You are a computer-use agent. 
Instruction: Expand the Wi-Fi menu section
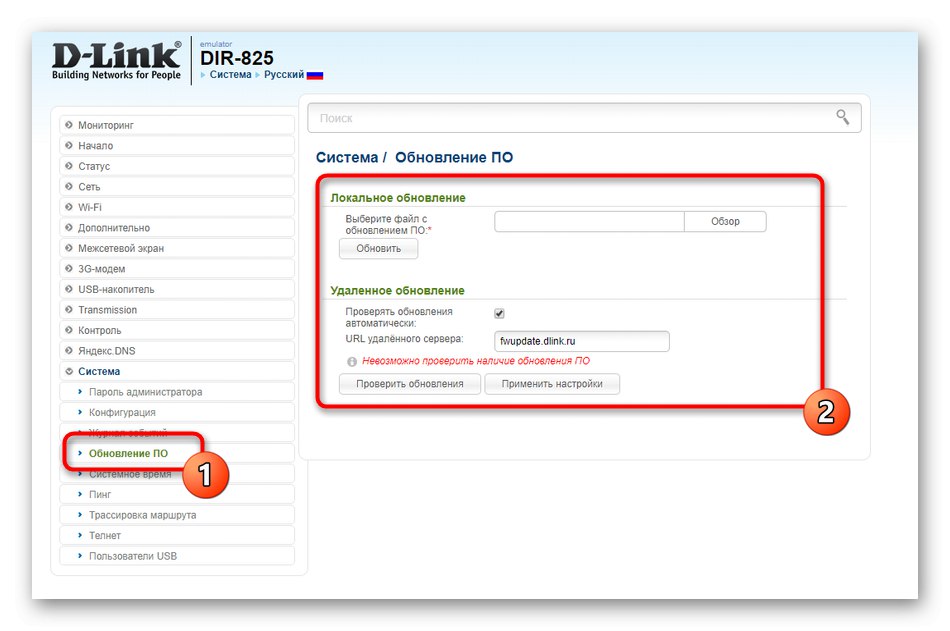pyautogui.click(x=177, y=207)
